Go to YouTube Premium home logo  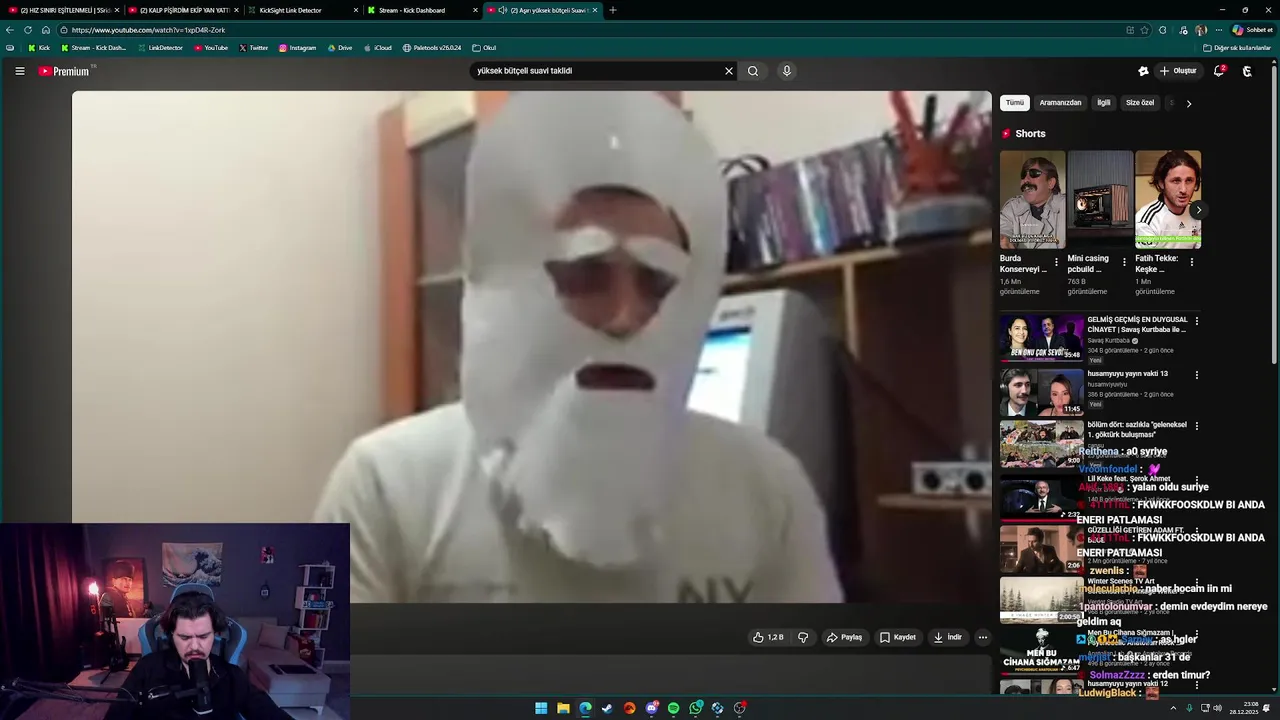66,71
